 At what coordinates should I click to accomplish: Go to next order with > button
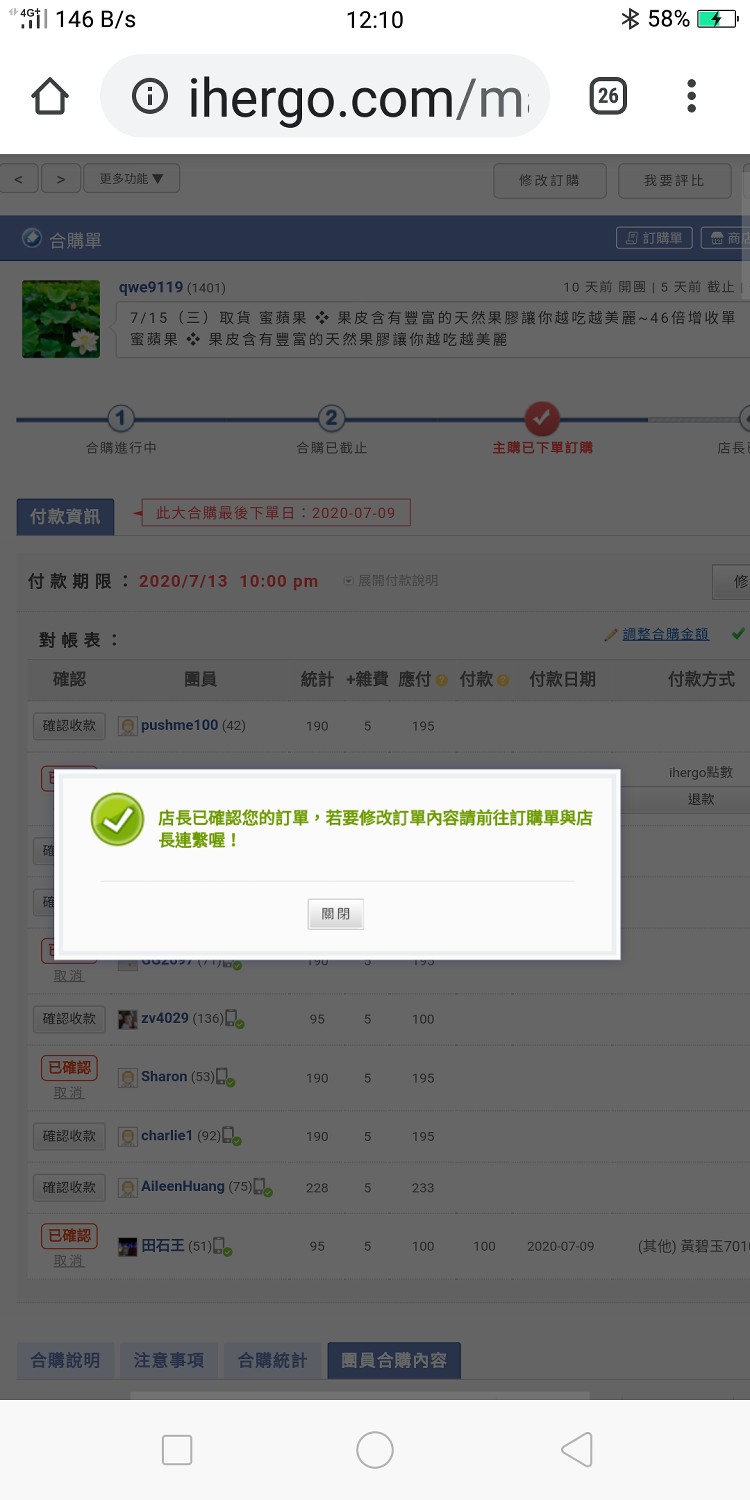click(61, 180)
